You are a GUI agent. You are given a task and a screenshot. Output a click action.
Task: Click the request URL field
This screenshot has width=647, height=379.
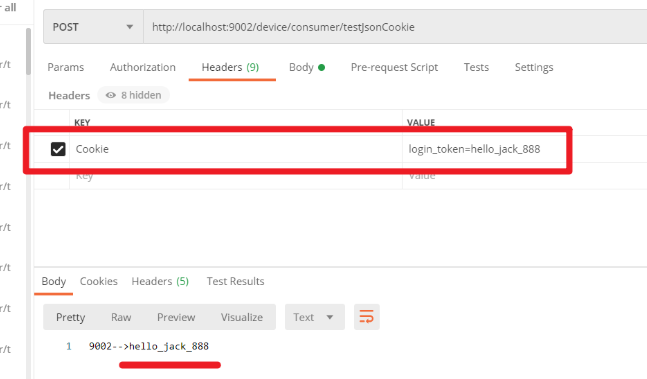click(395, 27)
